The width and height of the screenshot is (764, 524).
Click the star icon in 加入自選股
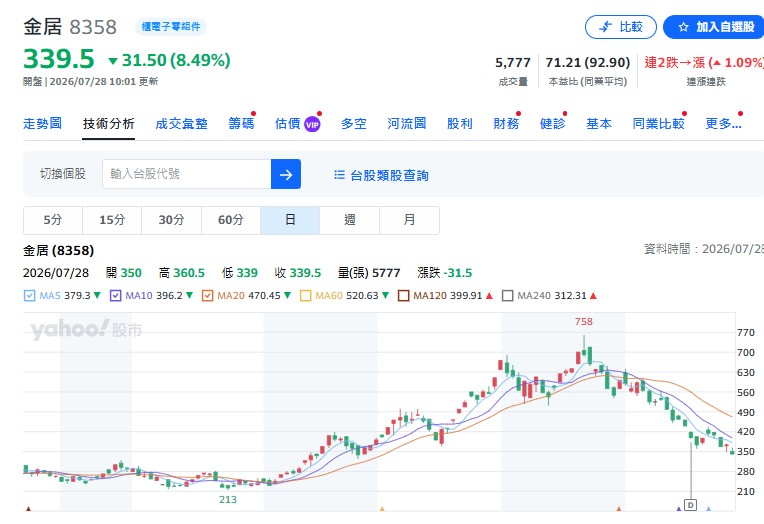pos(683,27)
